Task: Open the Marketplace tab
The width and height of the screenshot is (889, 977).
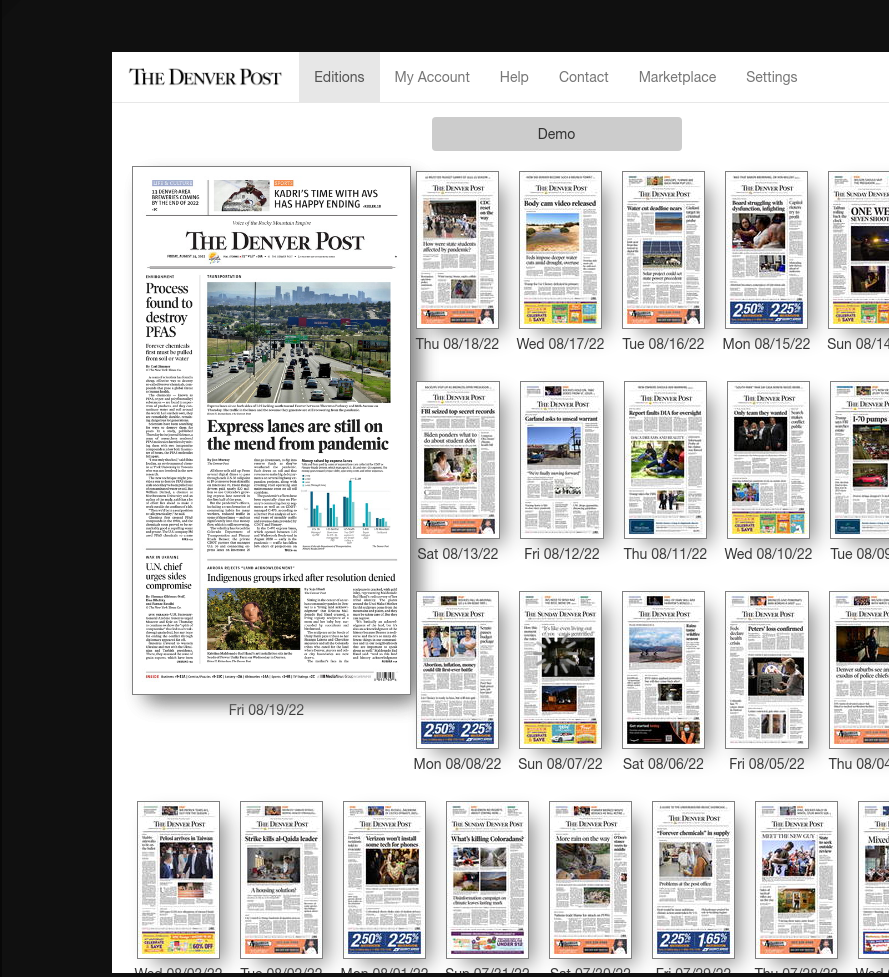Action: [x=677, y=77]
